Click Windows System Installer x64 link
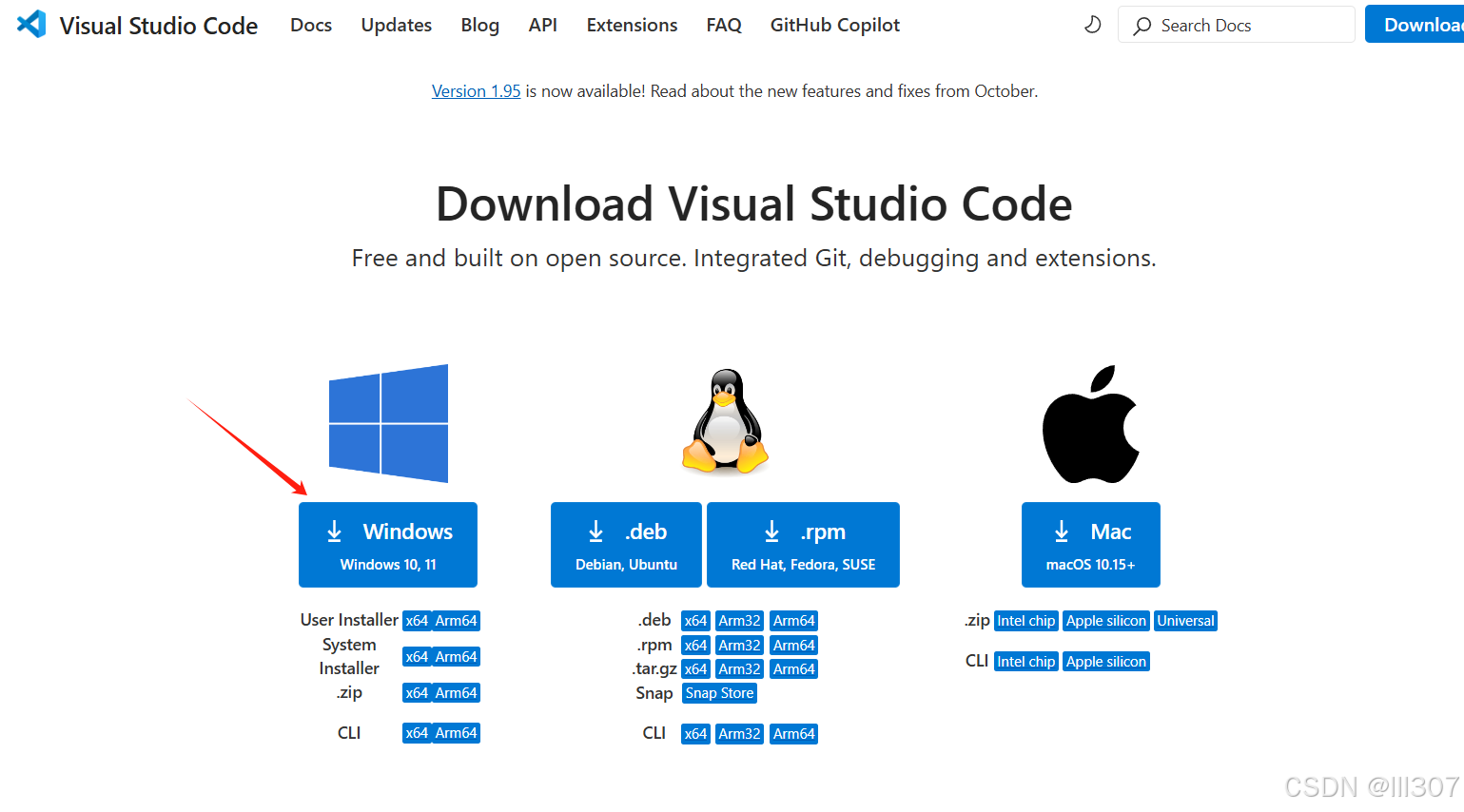The height and width of the screenshot is (812, 1464). click(417, 657)
